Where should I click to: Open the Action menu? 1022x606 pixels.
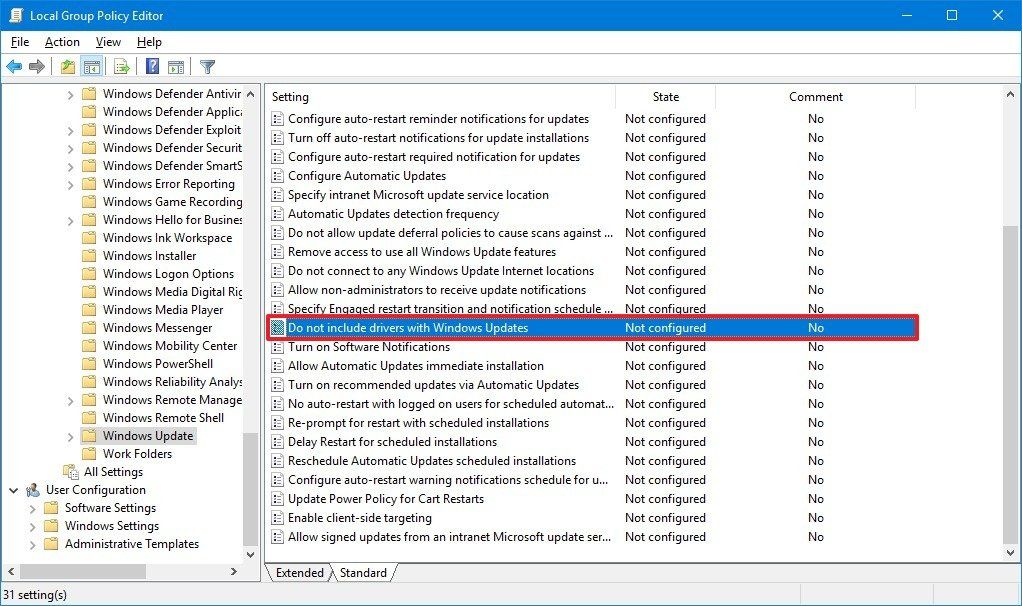61,42
